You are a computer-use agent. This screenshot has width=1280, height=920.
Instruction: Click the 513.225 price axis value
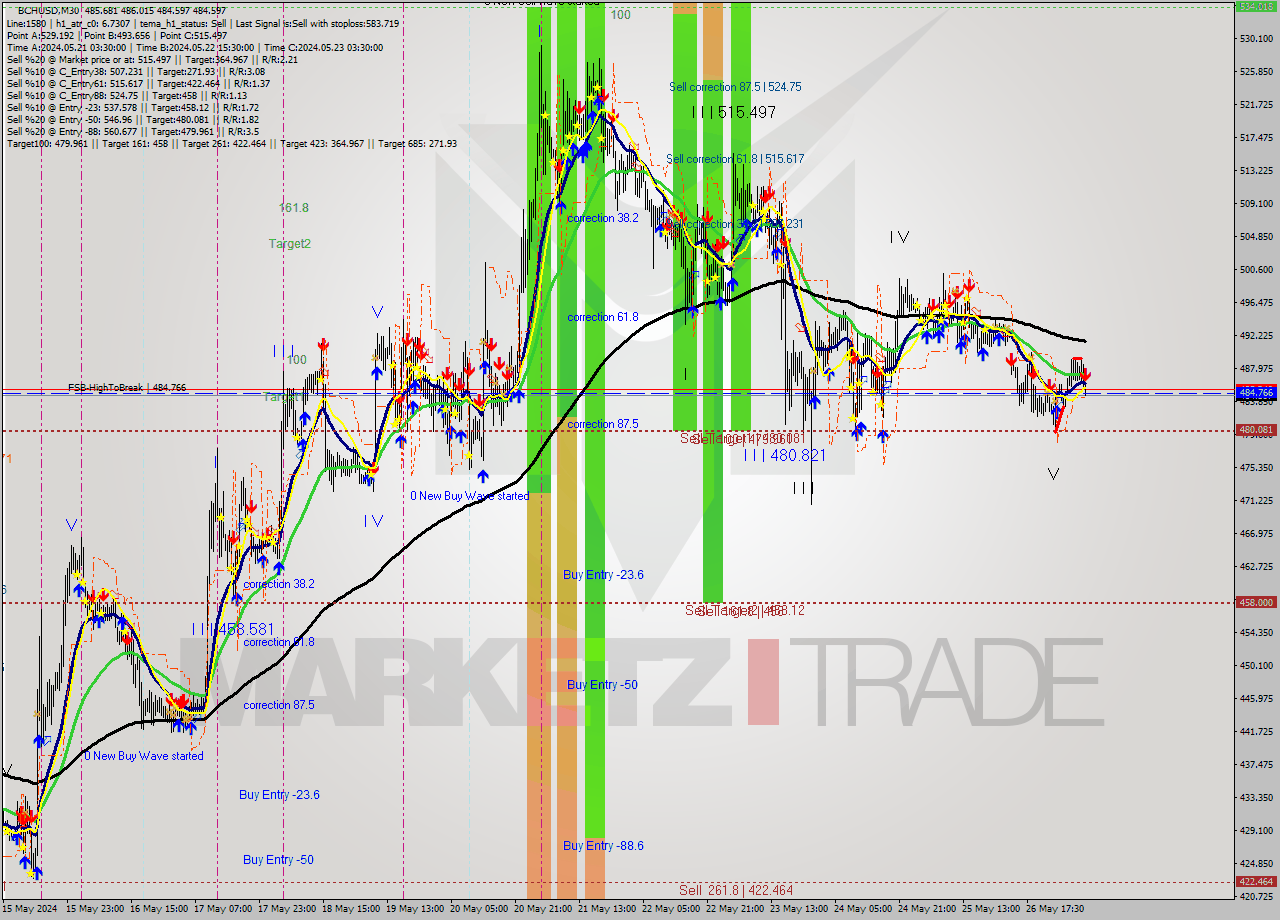[x=1256, y=170]
